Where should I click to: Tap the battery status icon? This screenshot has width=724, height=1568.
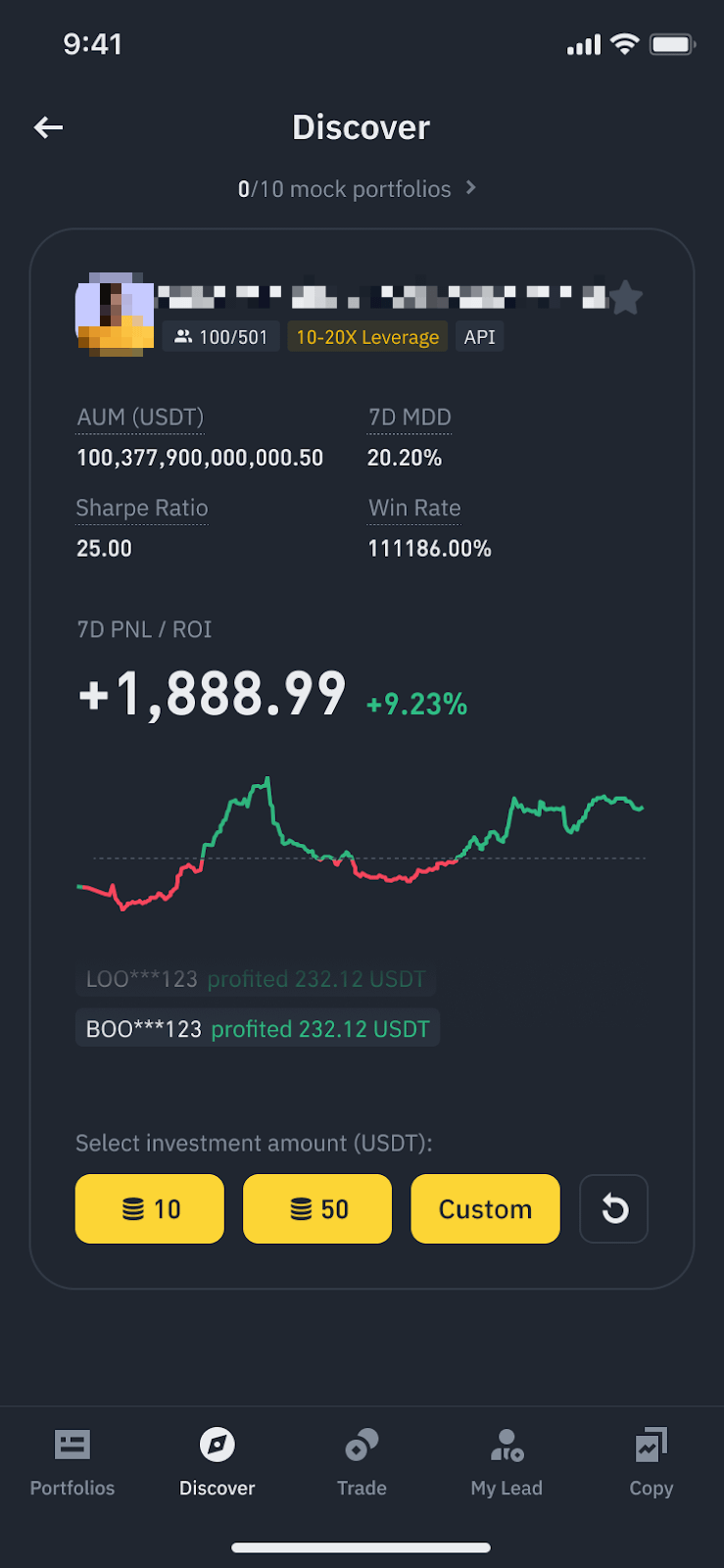point(673,44)
